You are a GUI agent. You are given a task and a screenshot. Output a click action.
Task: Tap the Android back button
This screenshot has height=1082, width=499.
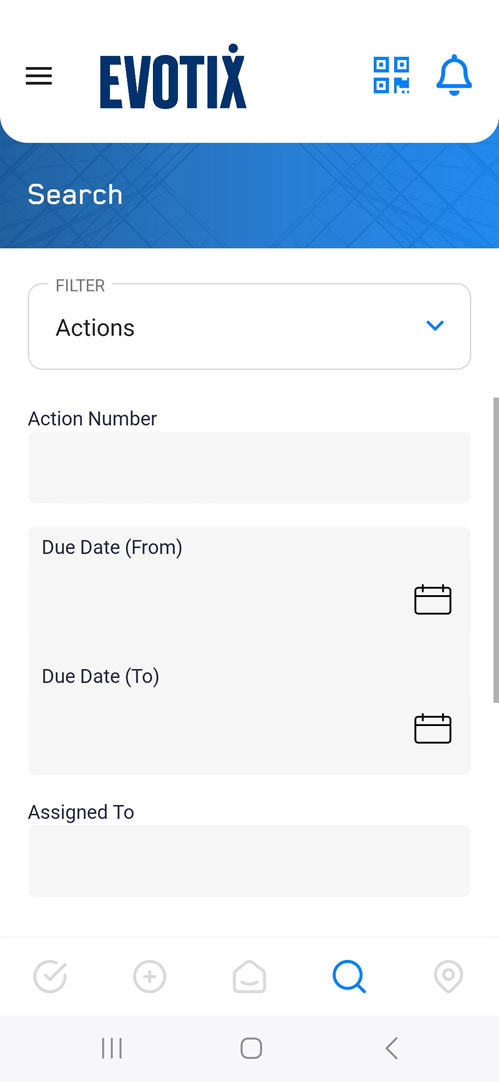[x=391, y=1048]
